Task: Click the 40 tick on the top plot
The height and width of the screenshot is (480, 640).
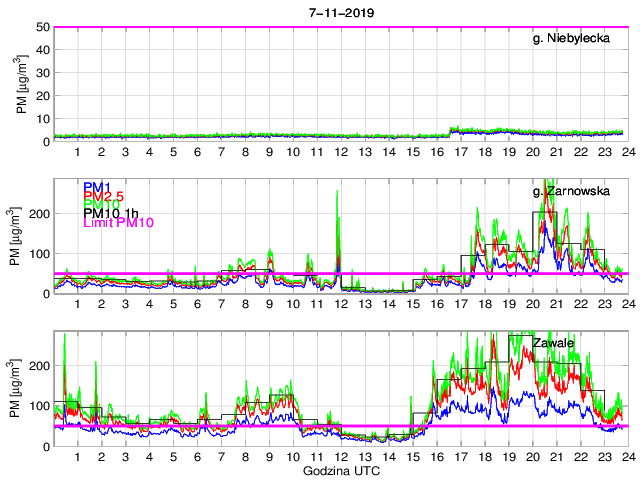Action: [x=44, y=50]
